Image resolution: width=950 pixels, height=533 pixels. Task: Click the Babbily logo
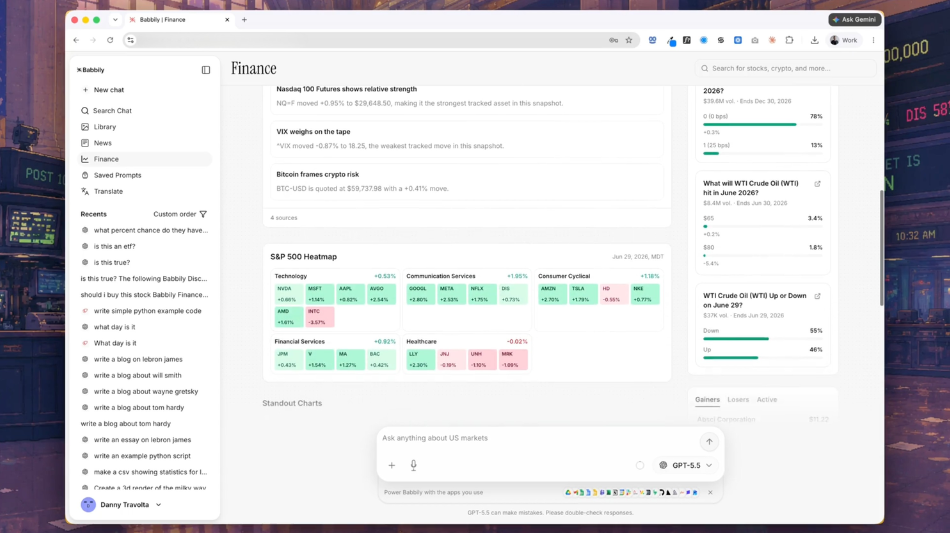91,70
